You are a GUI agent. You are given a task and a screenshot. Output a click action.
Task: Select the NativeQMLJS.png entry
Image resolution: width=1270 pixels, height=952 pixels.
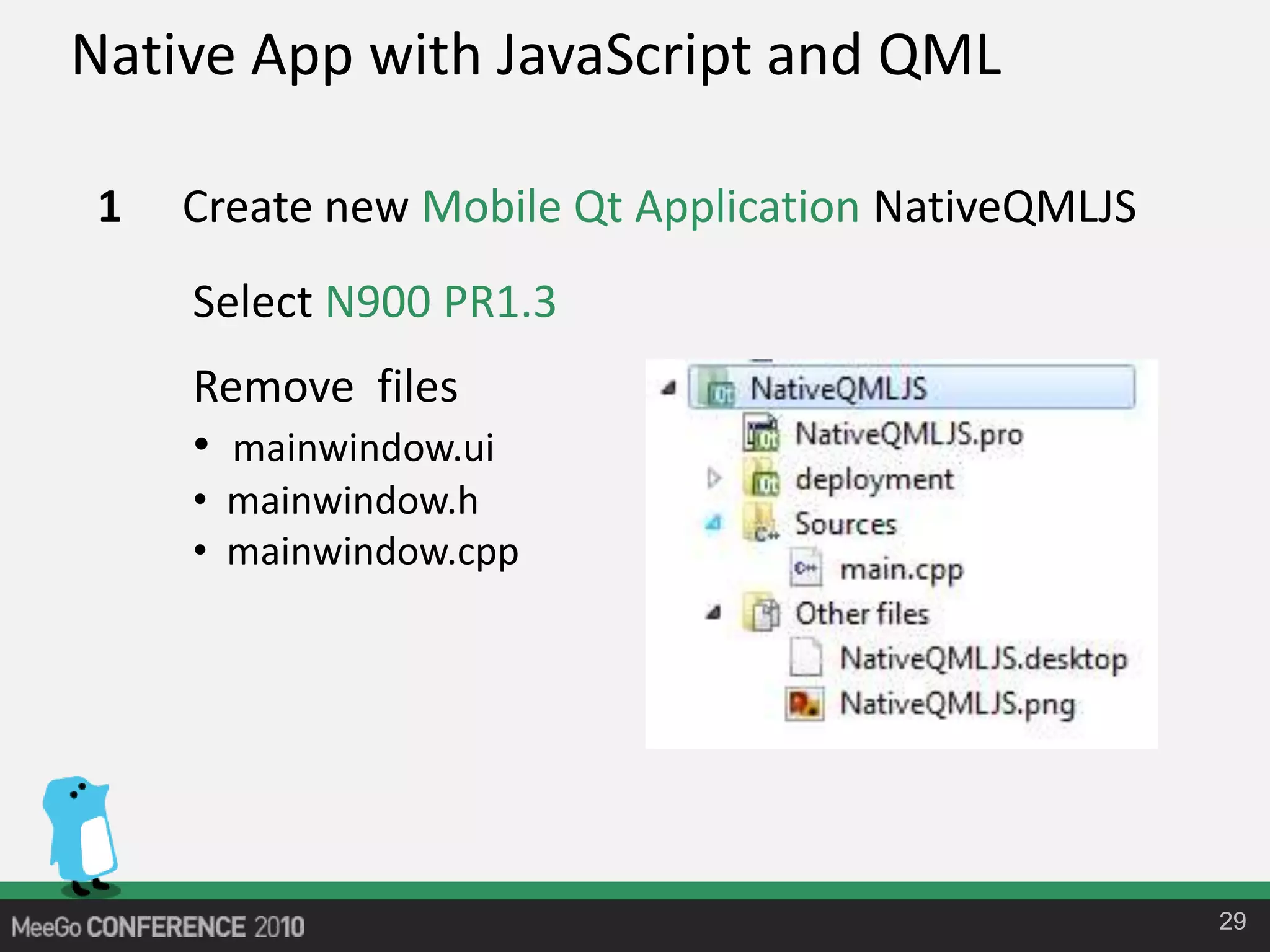[957, 705]
